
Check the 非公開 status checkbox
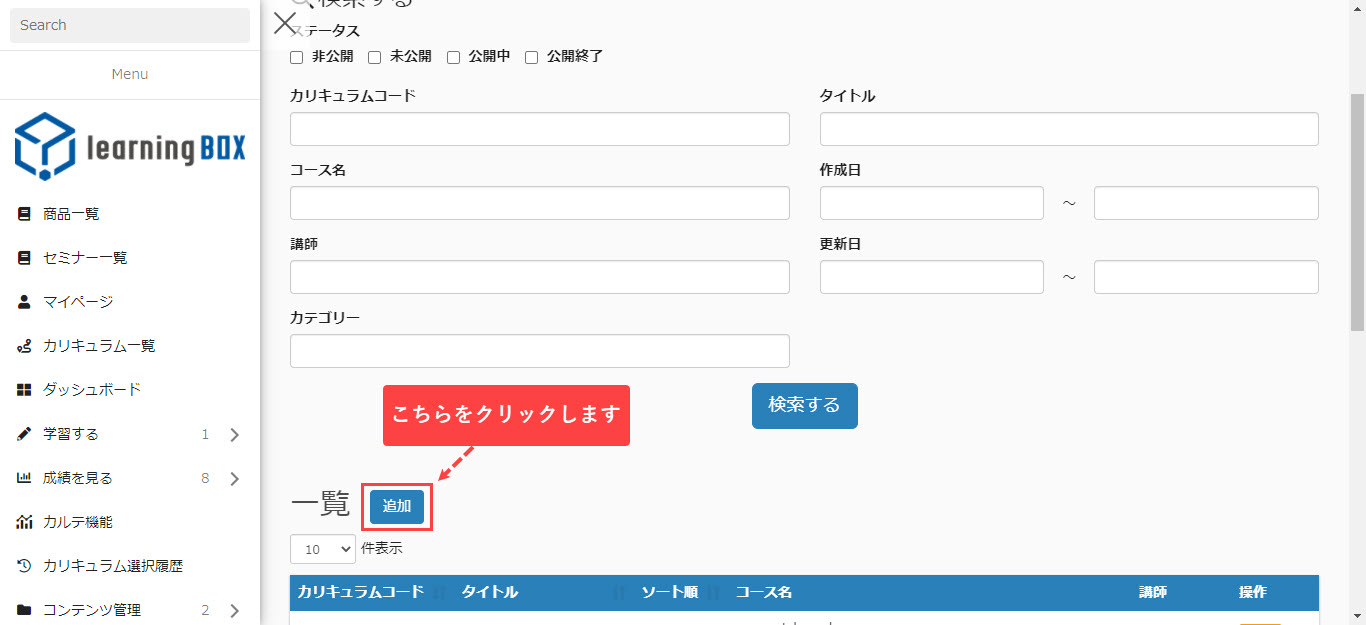click(x=296, y=57)
